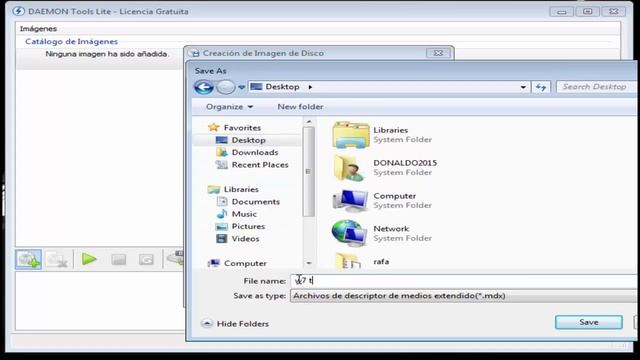
Task: Select Desktop under Favorites
Action: 249,140
